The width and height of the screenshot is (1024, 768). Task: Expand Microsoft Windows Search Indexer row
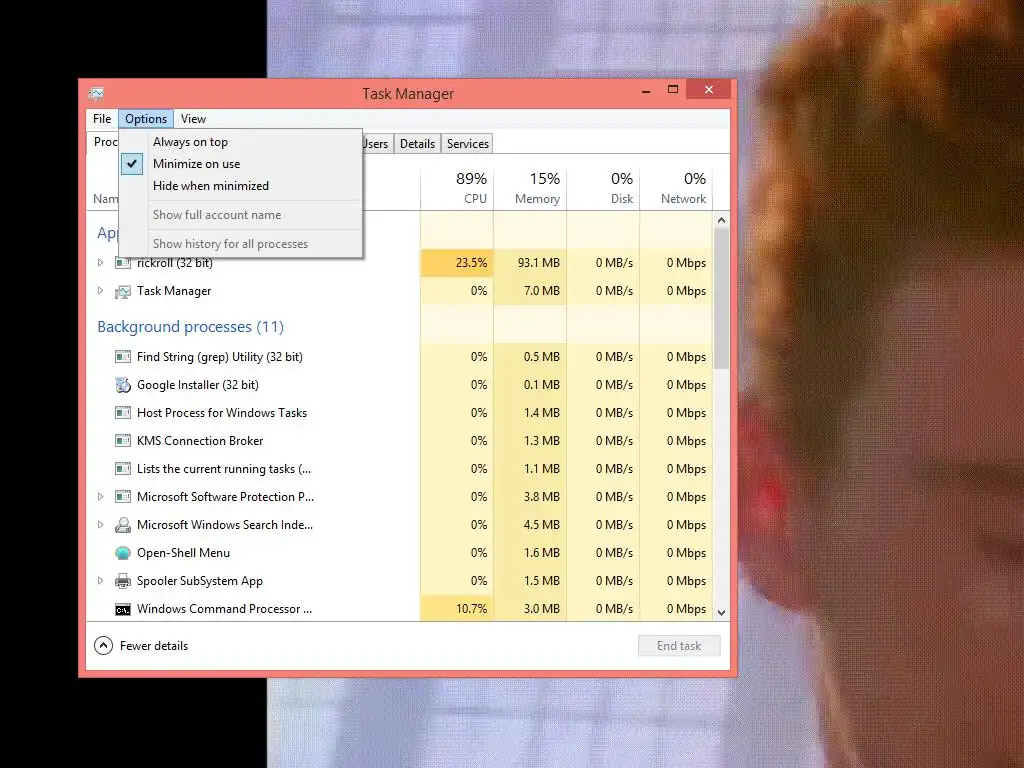(101, 524)
